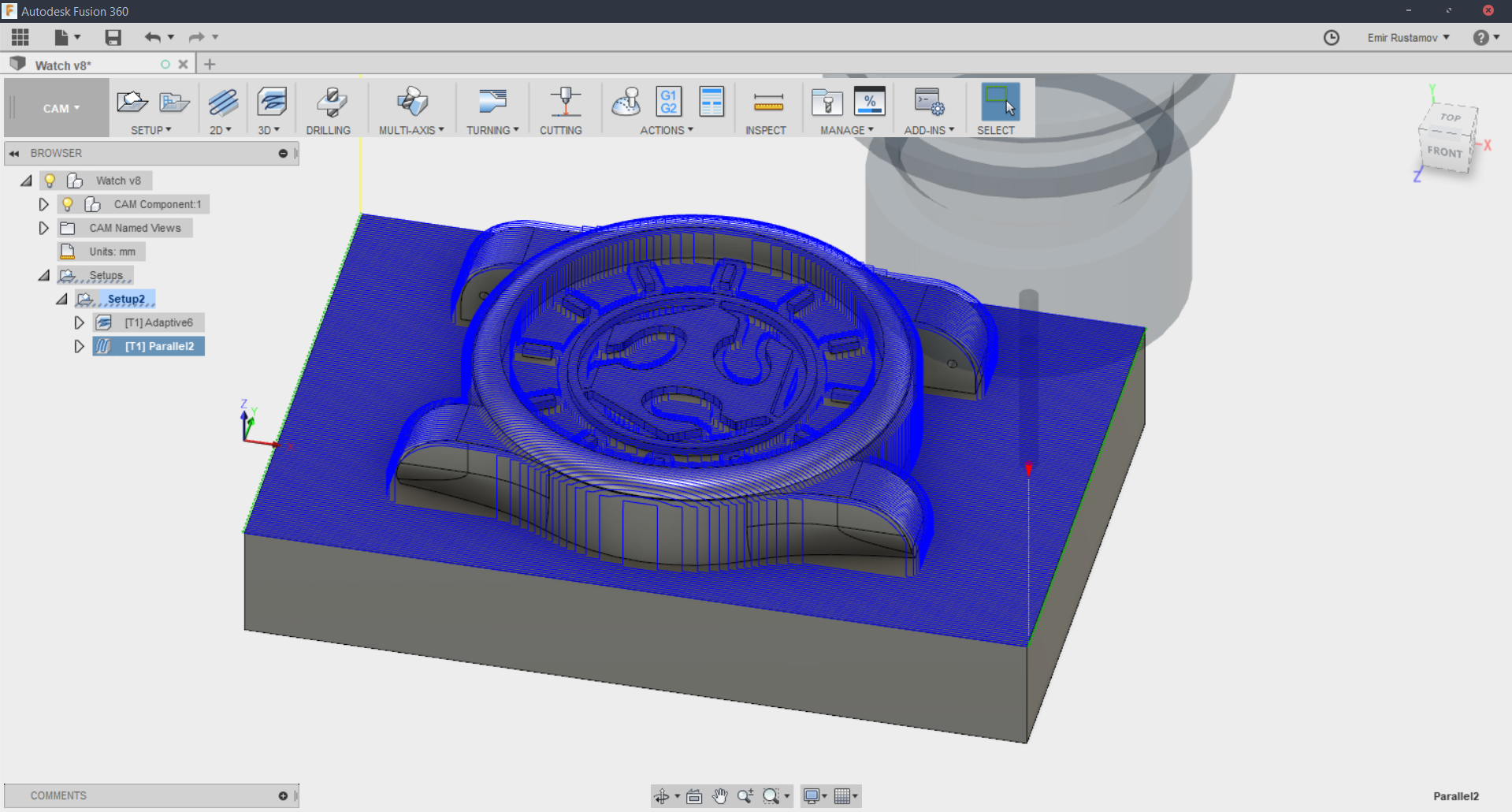Viewport: 1512px width, 812px height.
Task: Activate the Select tool icon
Action: (x=1001, y=102)
